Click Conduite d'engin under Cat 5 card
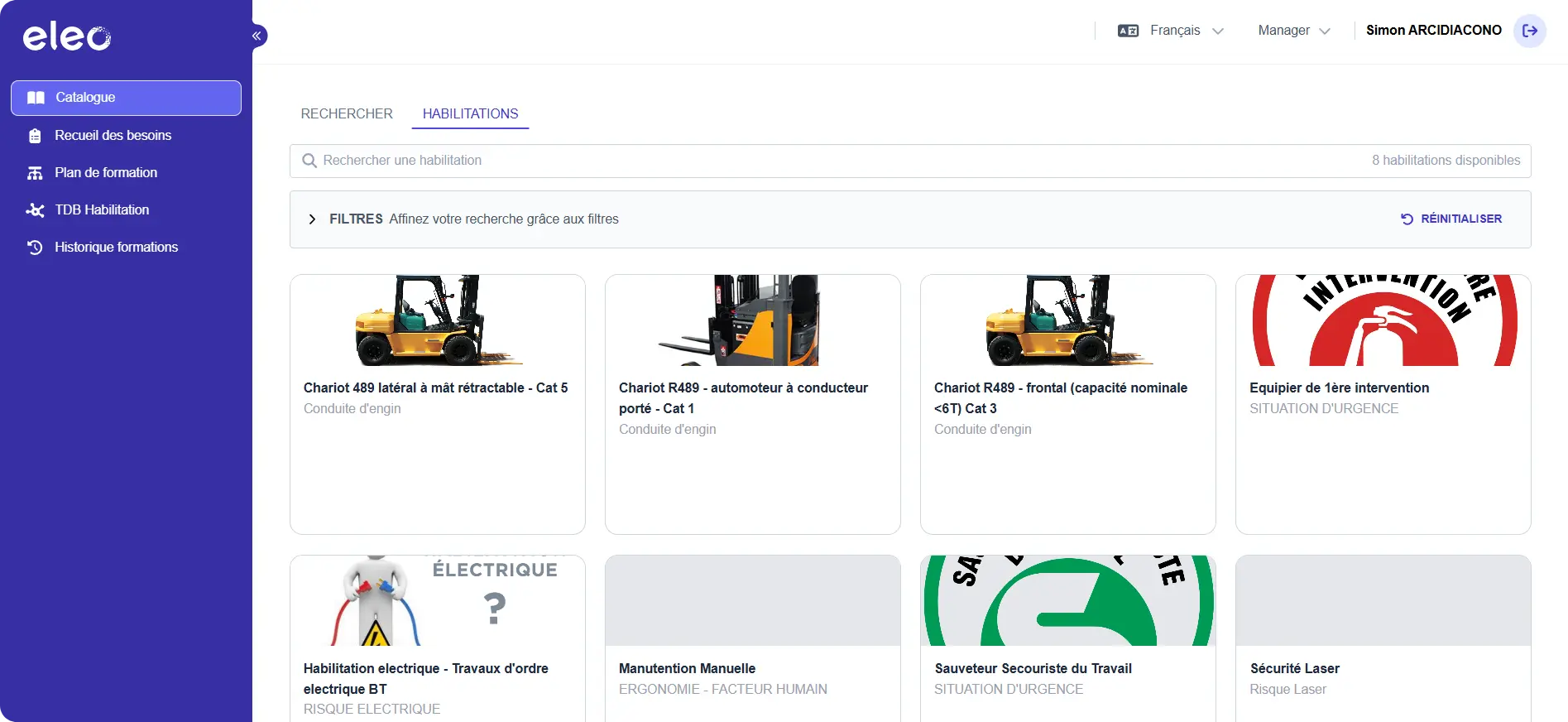This screenshot has height=722, width=1568. coord(352,409)
